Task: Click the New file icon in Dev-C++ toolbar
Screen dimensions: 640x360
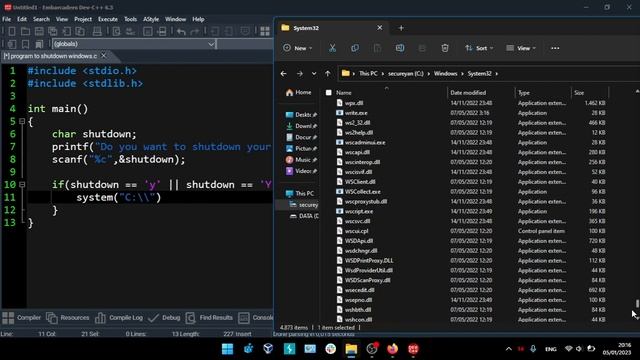Action: tap(12, 31)
